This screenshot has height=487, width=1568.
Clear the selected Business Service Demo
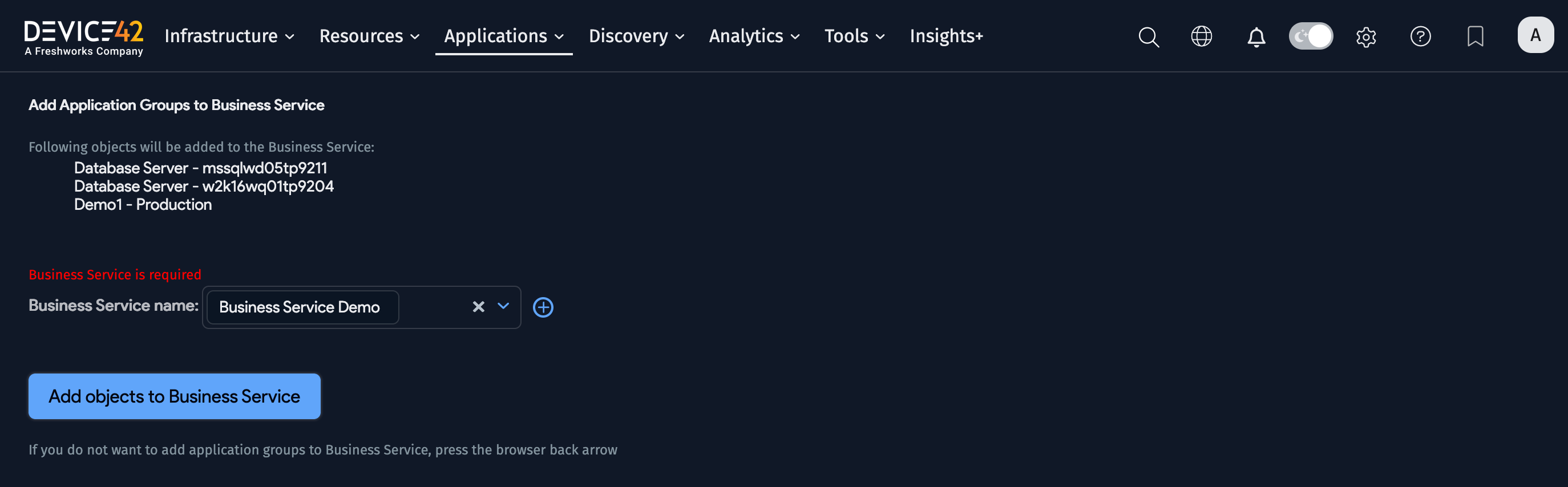[478, 307]
